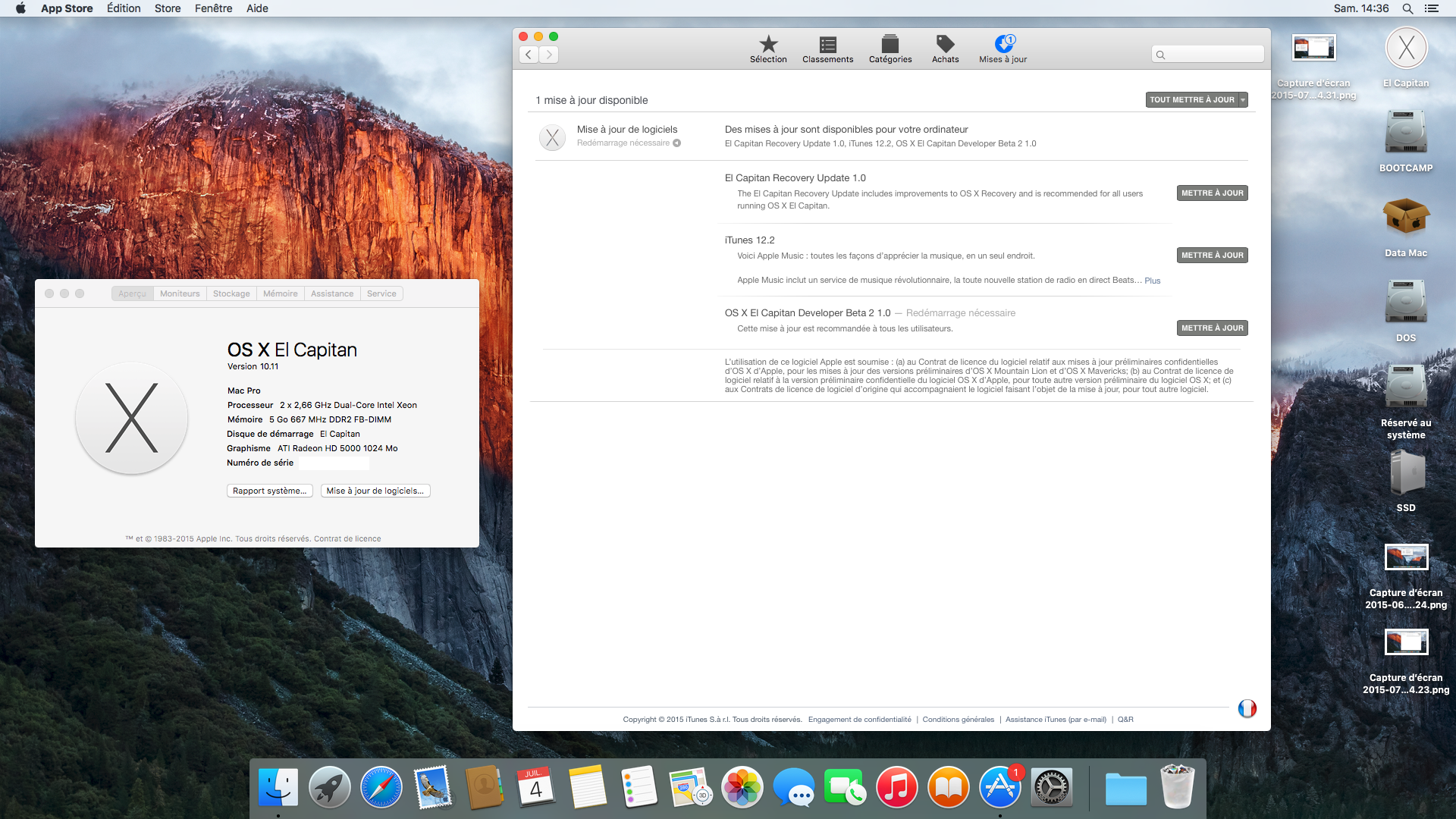The width and height of the screenshot is (1456, 819).
Task: Open Contacts from the Dock
Action: pos(485,787)
